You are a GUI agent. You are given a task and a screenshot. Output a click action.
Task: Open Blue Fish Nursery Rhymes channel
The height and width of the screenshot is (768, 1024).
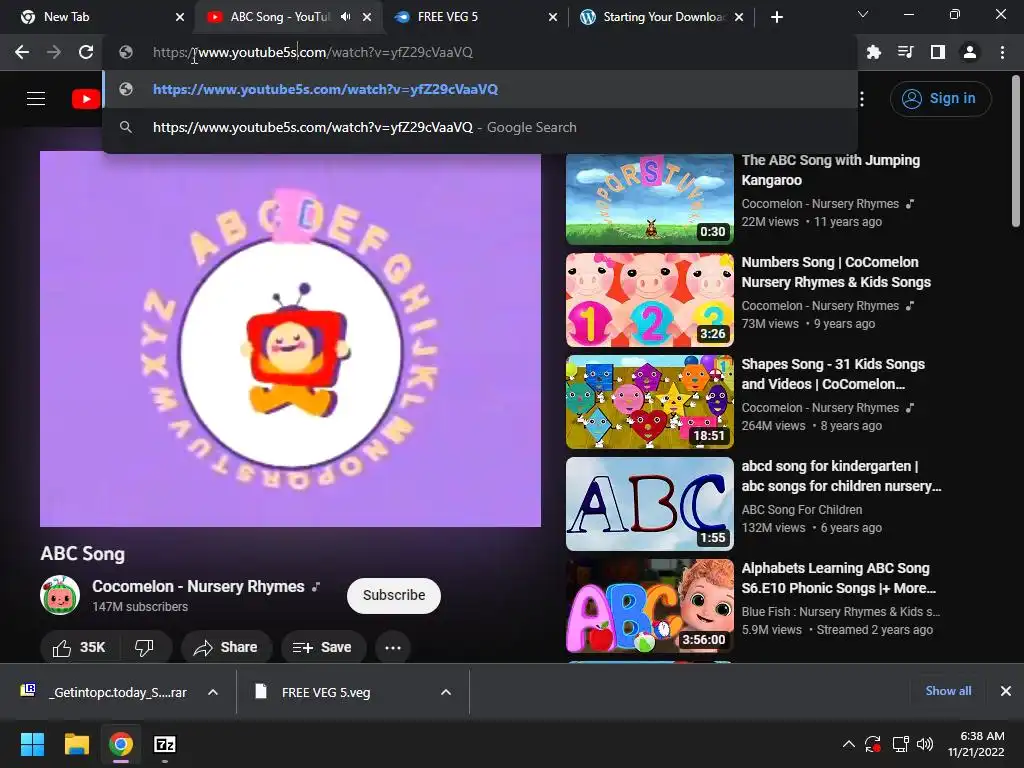click(840, 611)
